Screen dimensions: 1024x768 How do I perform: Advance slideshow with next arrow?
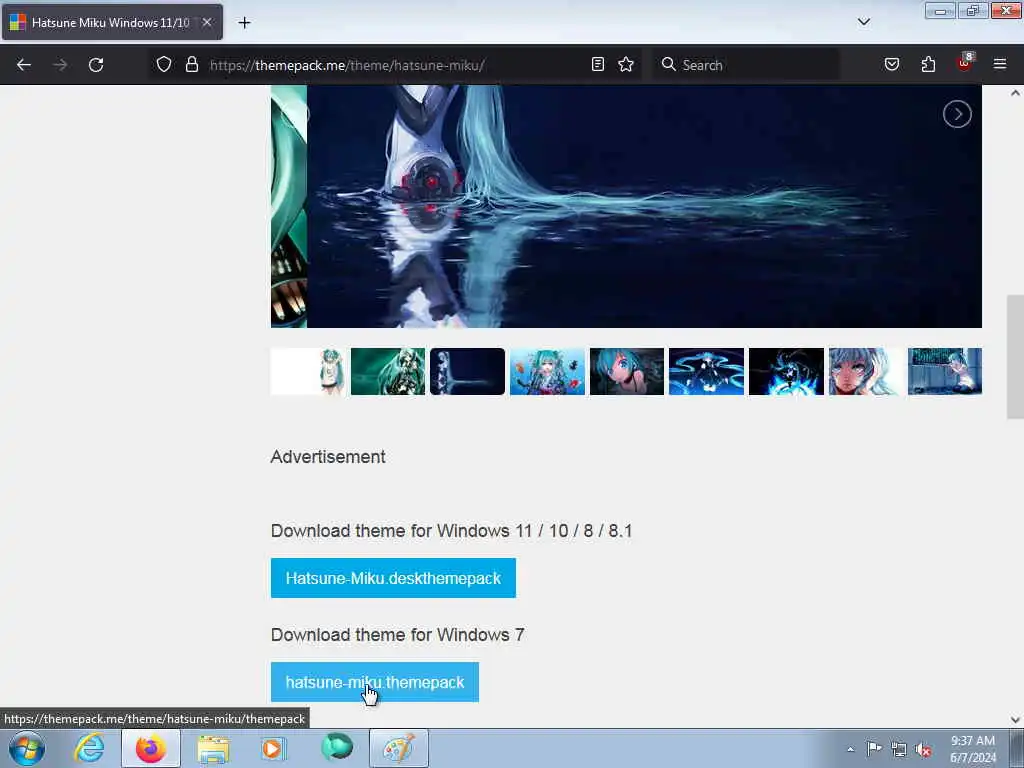click(x=957, y=114)
